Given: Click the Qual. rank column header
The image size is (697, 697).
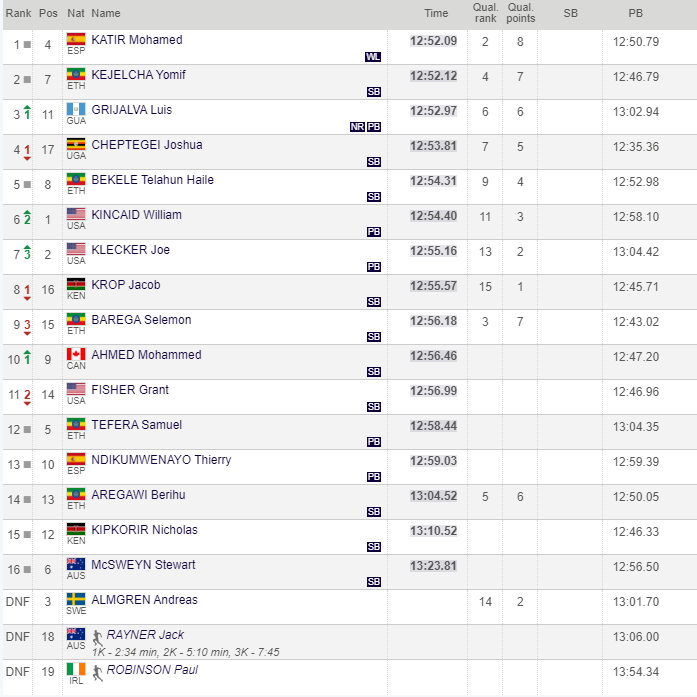Looking at the screenshot, I should click(485, 13).
